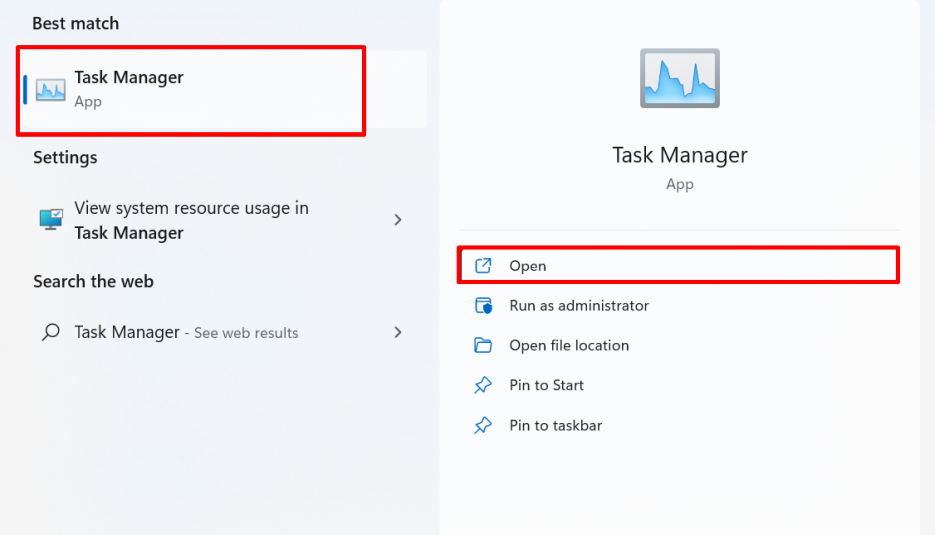Click the monitor icon beside the Settings result

50,220
